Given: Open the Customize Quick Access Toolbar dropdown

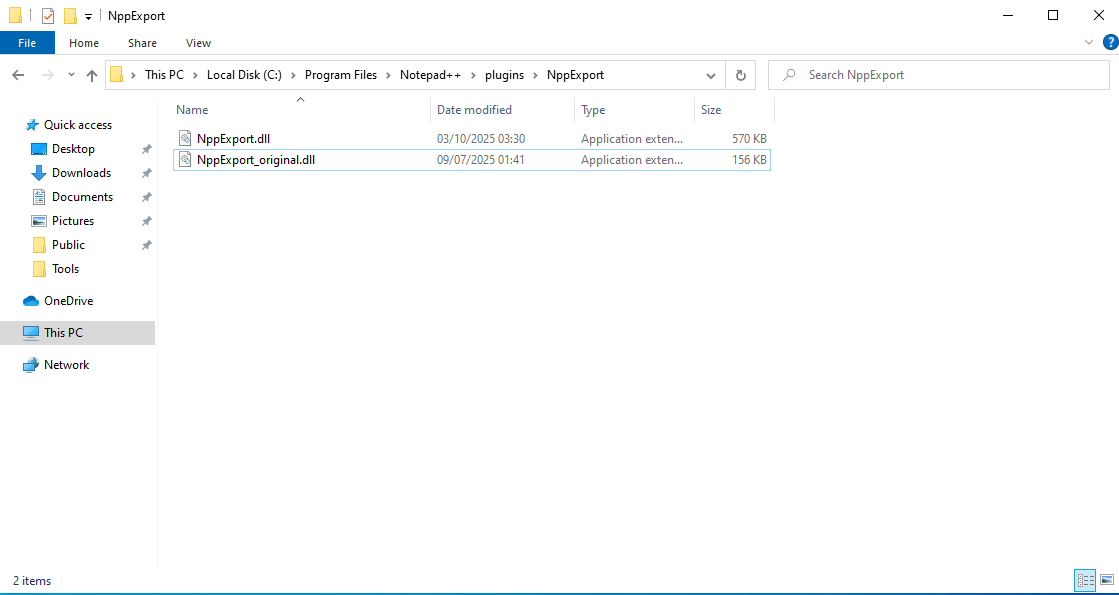Looking at the screenshot, I should click(x=88, y=15).
